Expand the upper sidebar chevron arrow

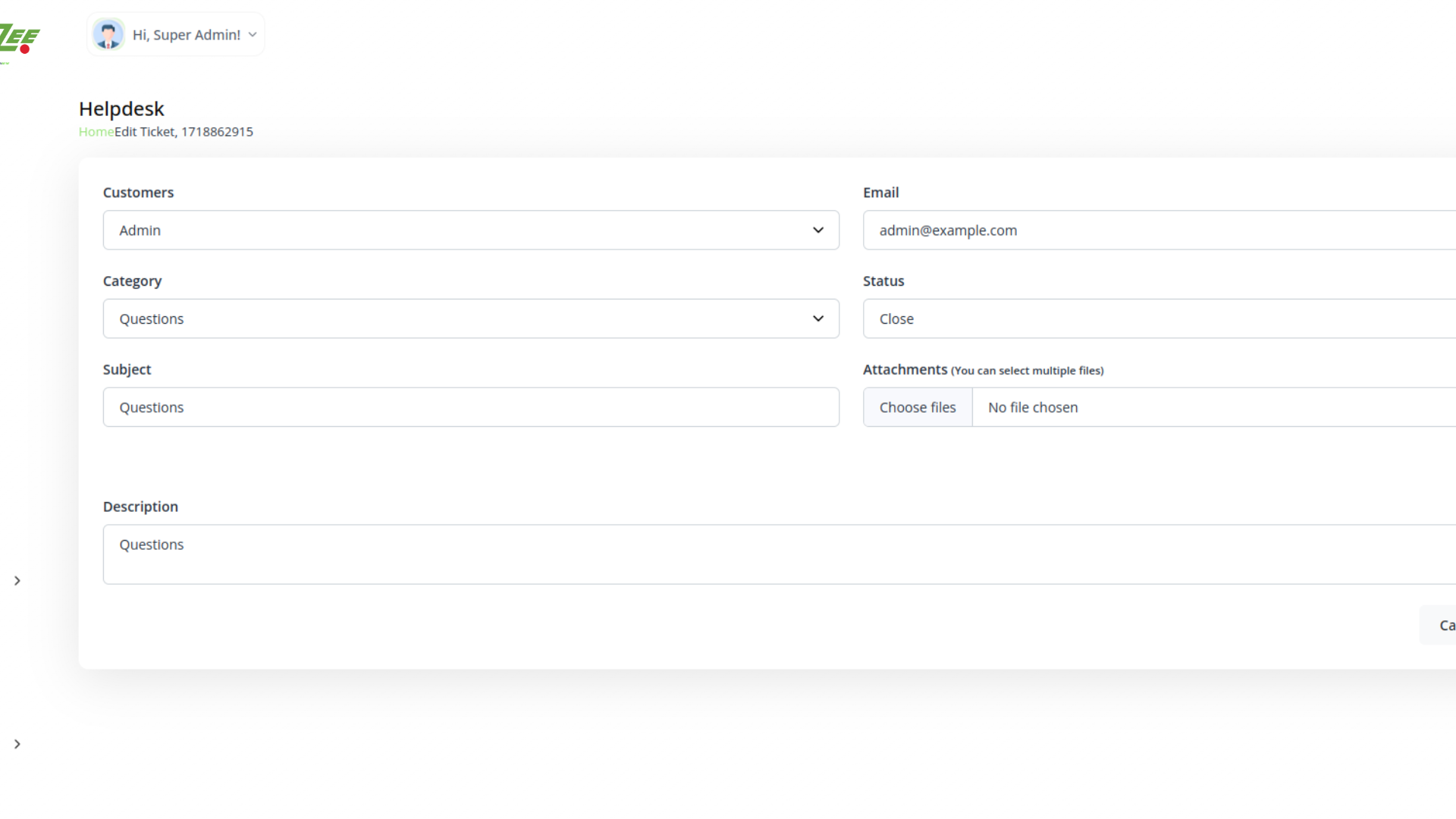click(x=17, y=581)
